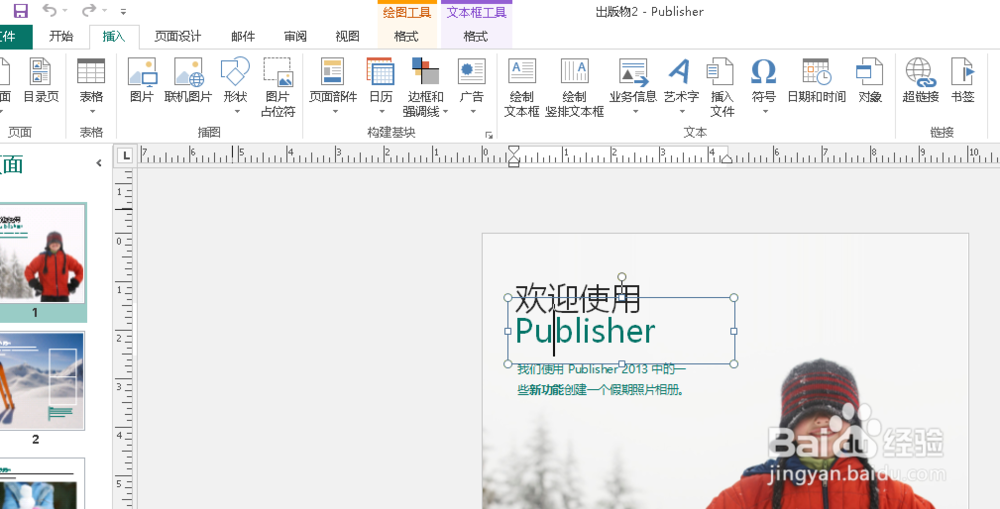This screenshot has height=509, width=1000.
Task: Click the Save icon in quick access toolbar
Action: 20,10
